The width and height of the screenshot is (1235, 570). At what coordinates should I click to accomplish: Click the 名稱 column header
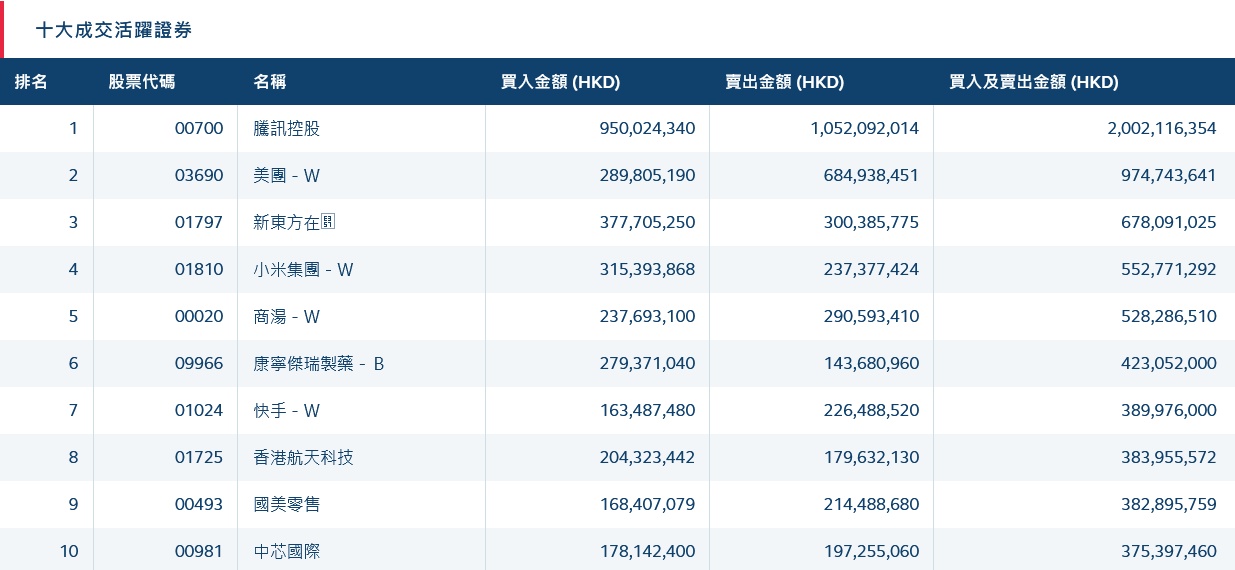[x=270, y=82]
